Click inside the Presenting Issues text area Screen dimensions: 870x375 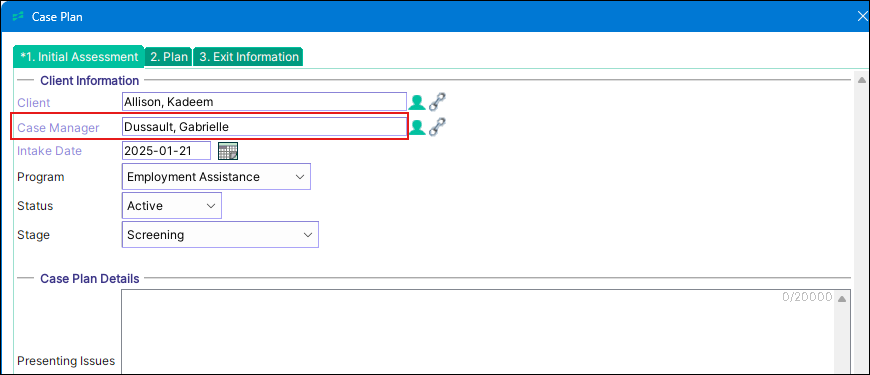pyautogui.click(x=477, y=332)
